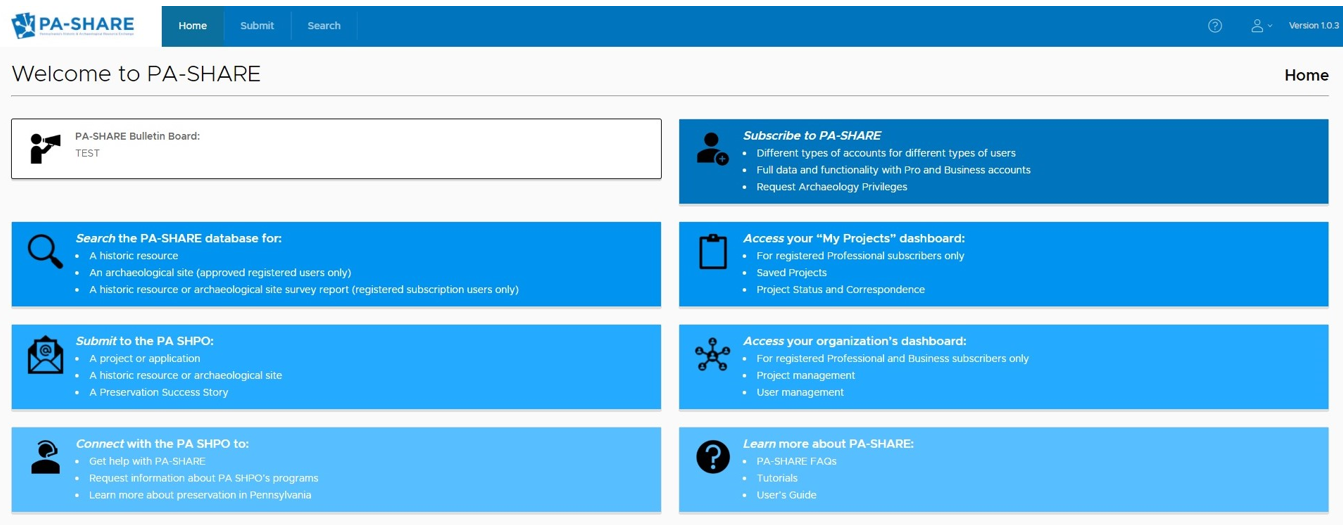1343x525 pixels.
Task: Open the user account dropdown menu
Action: pyautogui.click(x=1261, y=26)
